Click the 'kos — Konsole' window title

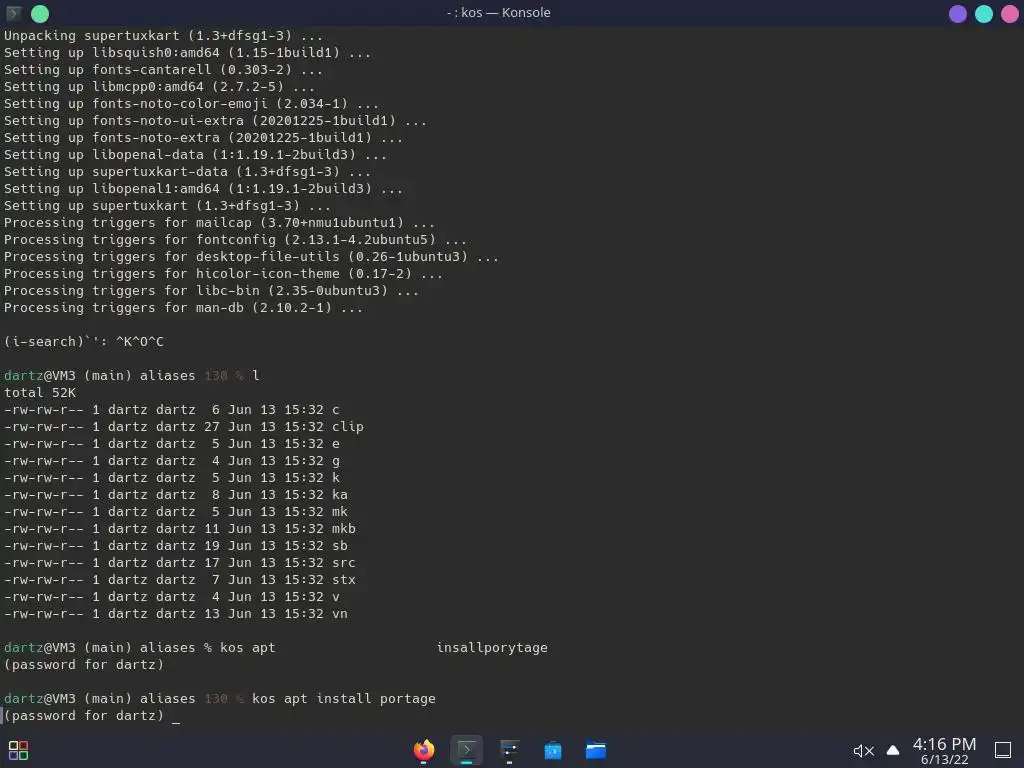(499, 12)
